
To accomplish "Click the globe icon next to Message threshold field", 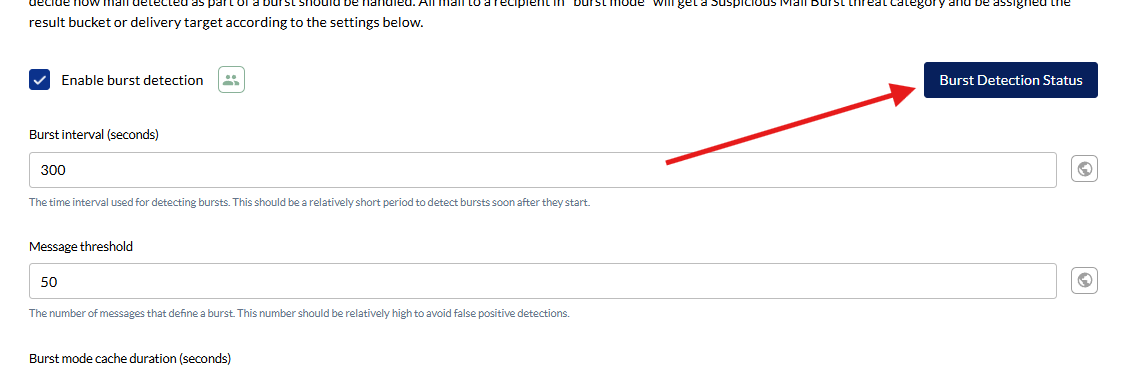I will (1084, 280).
